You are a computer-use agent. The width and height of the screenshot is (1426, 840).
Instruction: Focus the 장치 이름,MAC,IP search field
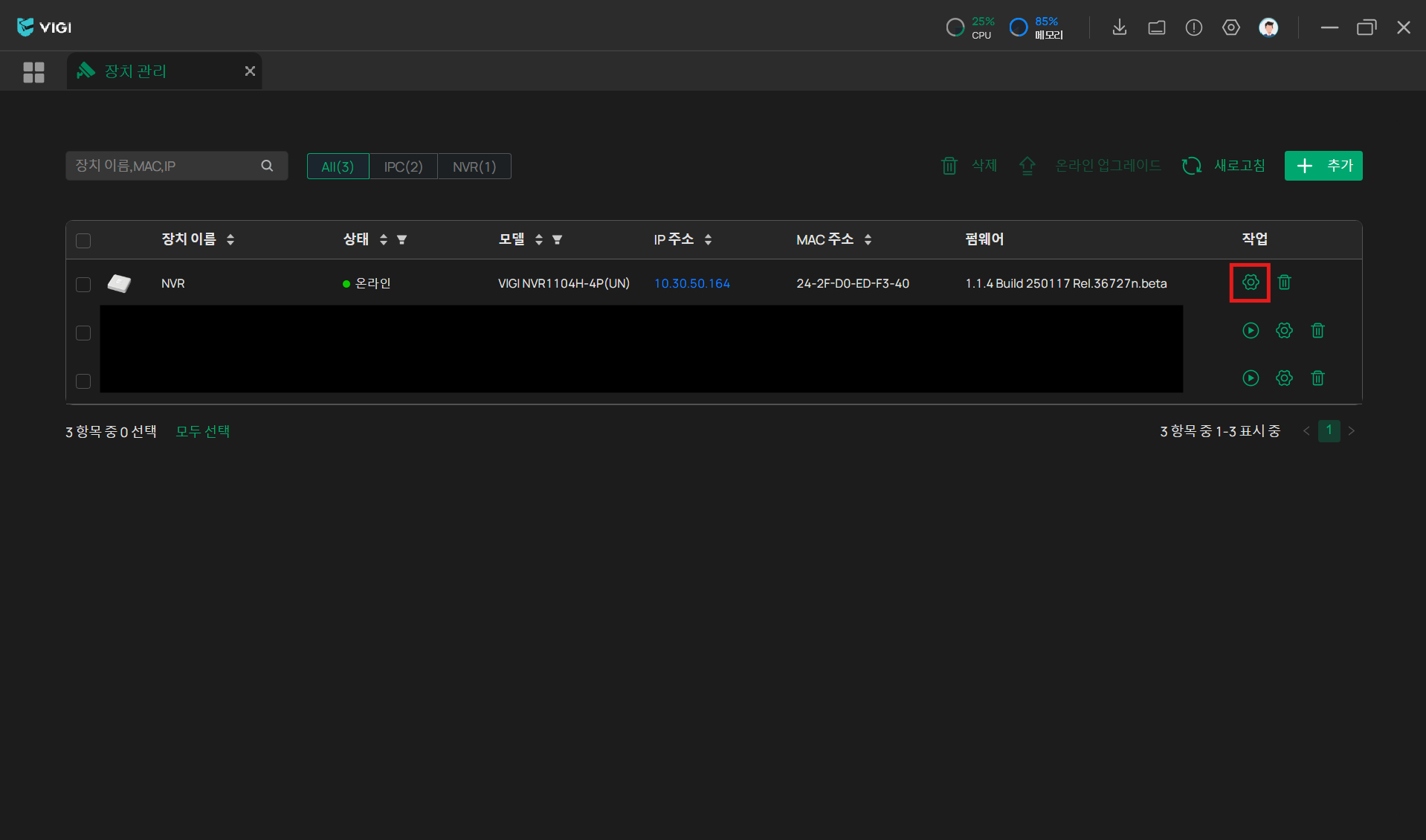177,166
